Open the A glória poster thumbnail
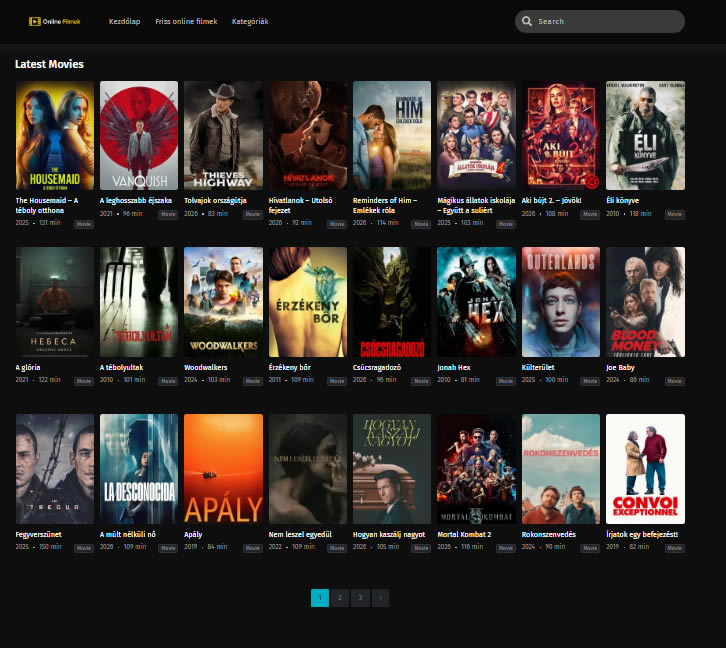This screenshot has height=648, width=726. pos(55,302)
